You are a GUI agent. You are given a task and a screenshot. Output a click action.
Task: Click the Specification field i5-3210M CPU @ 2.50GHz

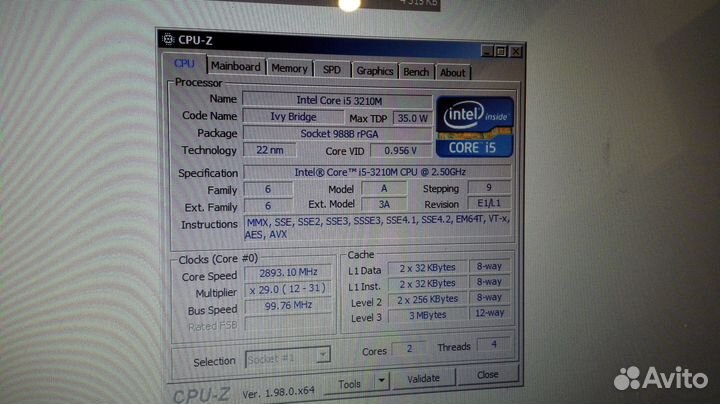[x=377, y=172]
